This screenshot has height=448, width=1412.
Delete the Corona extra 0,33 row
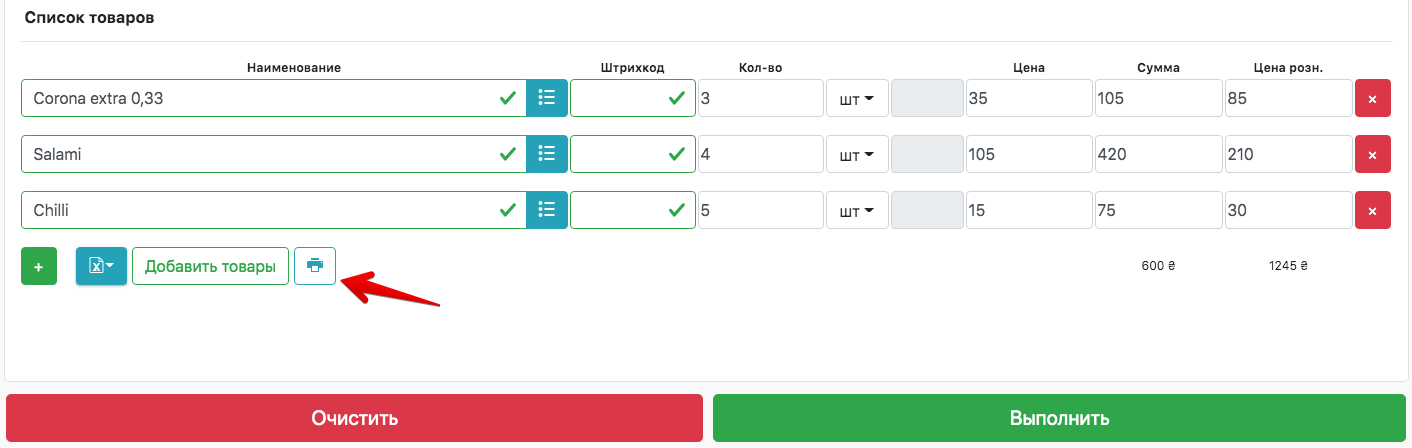(x=1372, y=99)
